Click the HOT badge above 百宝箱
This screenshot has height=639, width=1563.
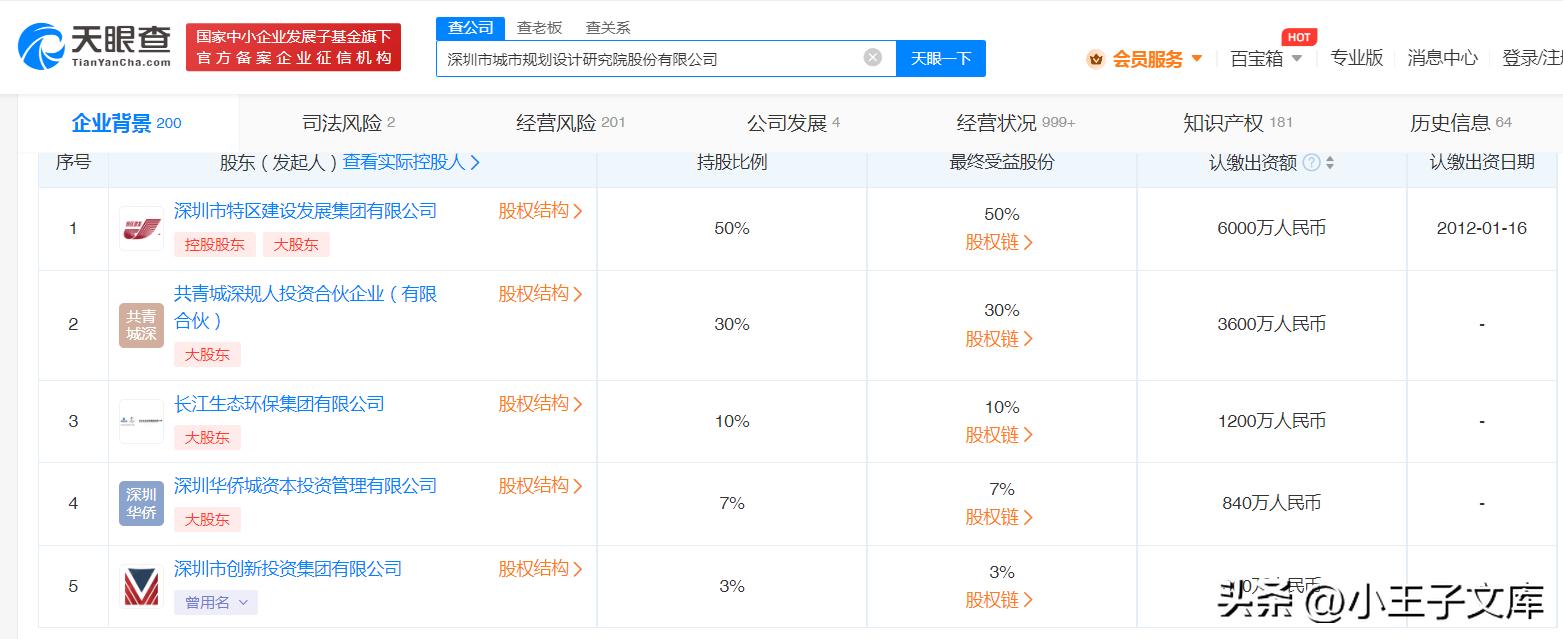pyautogui.click(x=1298, y=37)
